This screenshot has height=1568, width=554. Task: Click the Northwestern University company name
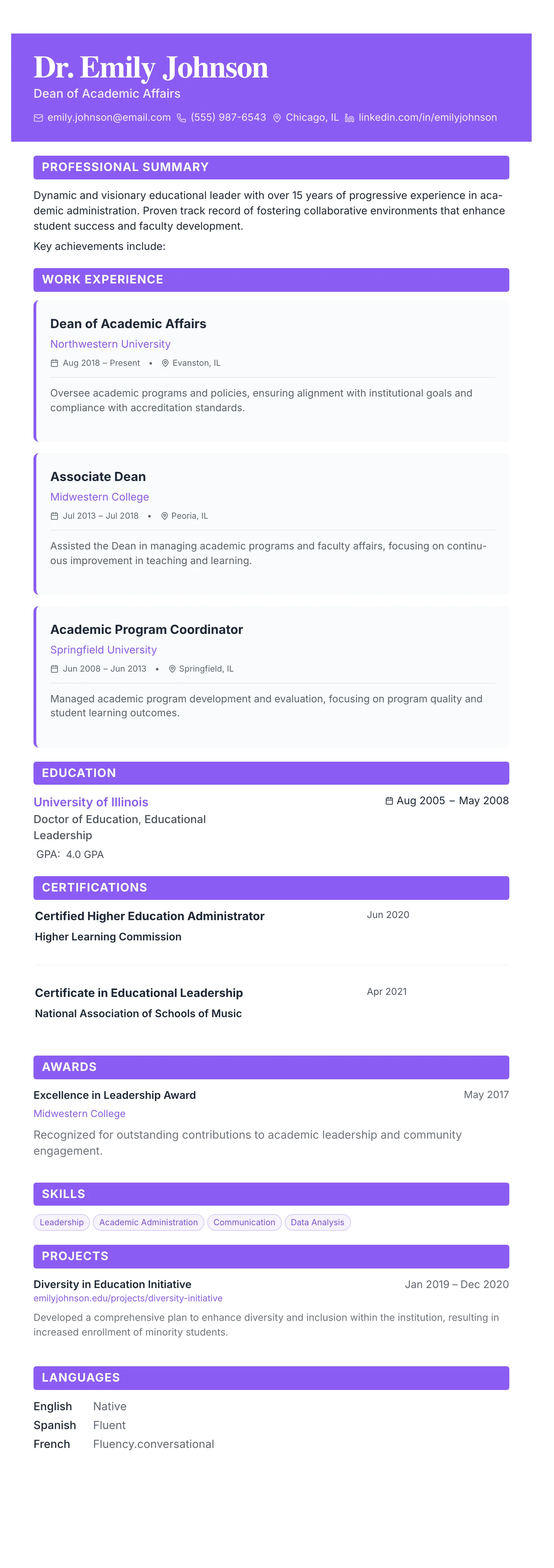(110, 344)
